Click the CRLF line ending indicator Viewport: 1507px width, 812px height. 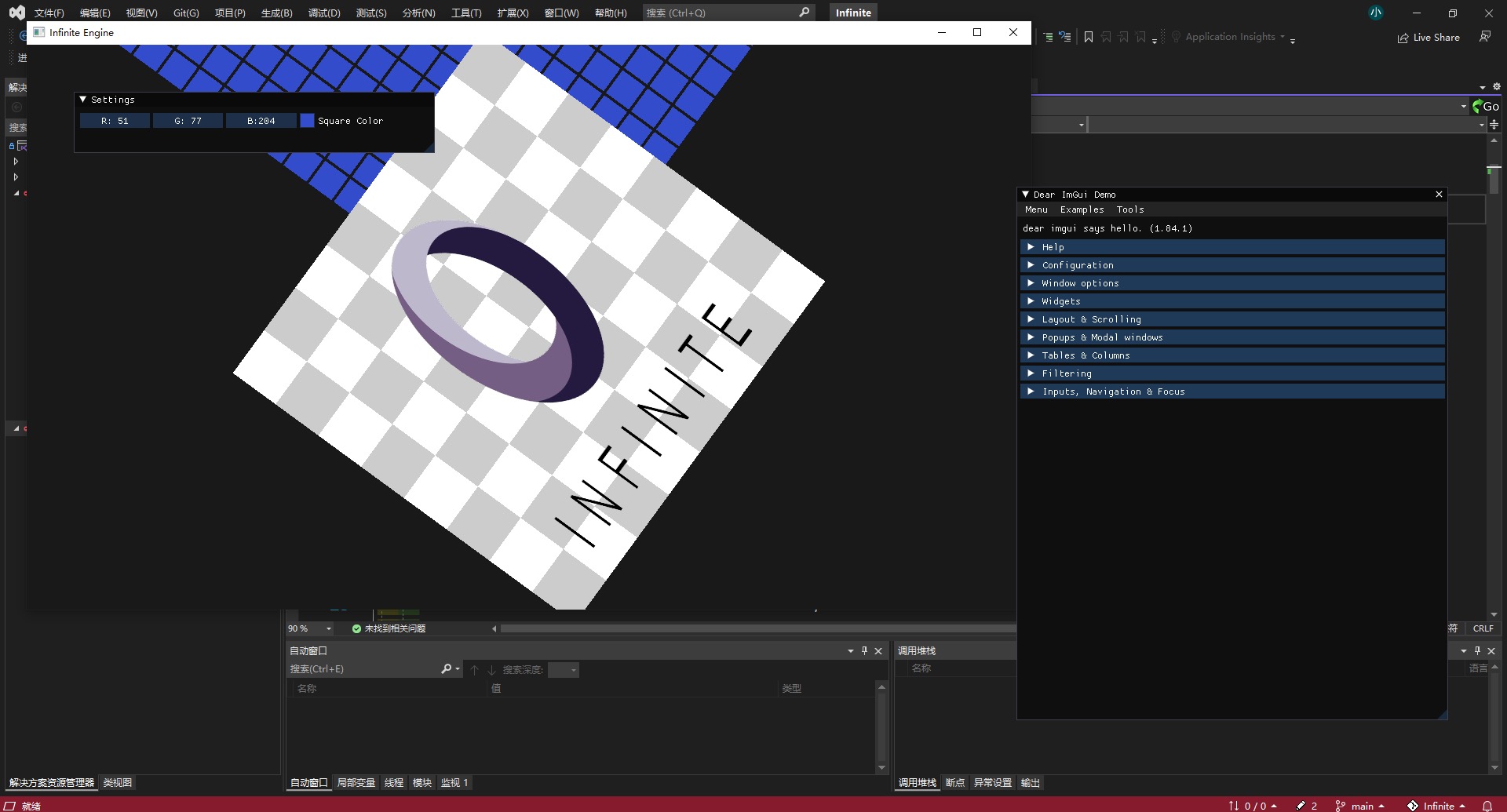tap(1483, 628)
